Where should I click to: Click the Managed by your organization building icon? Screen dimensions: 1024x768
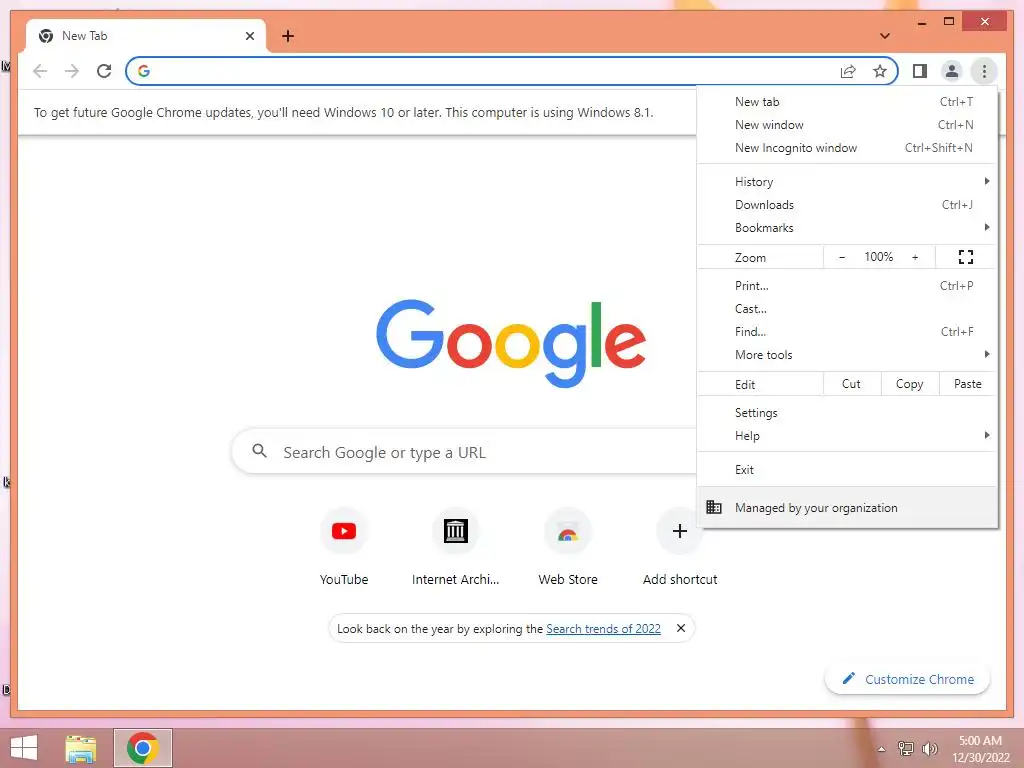(x=714, y=507)
